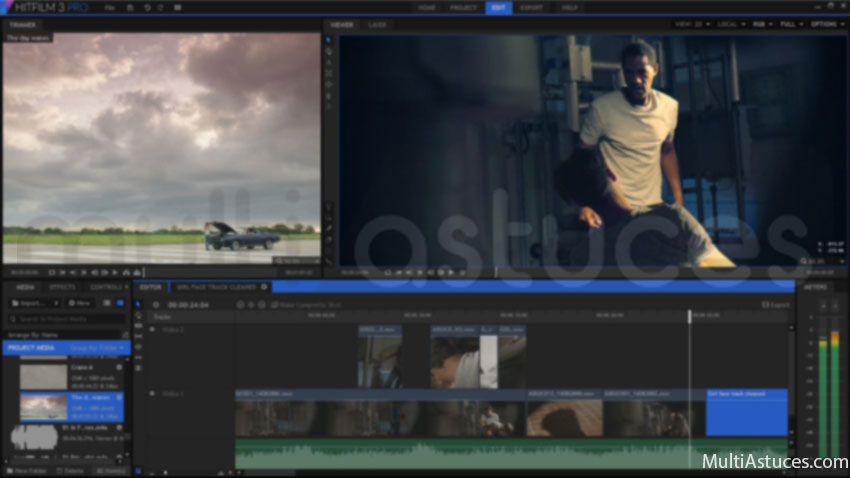Click the Export button above the timeline
The height and width of the screenshot is (478, 850).
tap(775, 304)
